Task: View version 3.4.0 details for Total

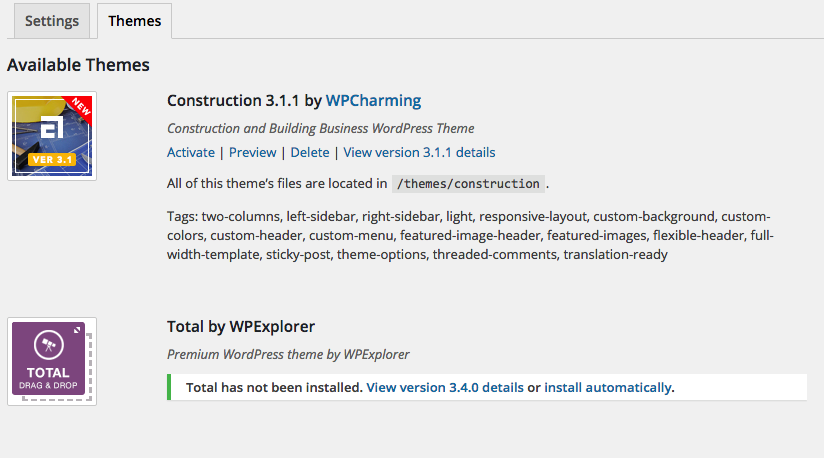Action: pyautogui.click(x=445, y=388)
